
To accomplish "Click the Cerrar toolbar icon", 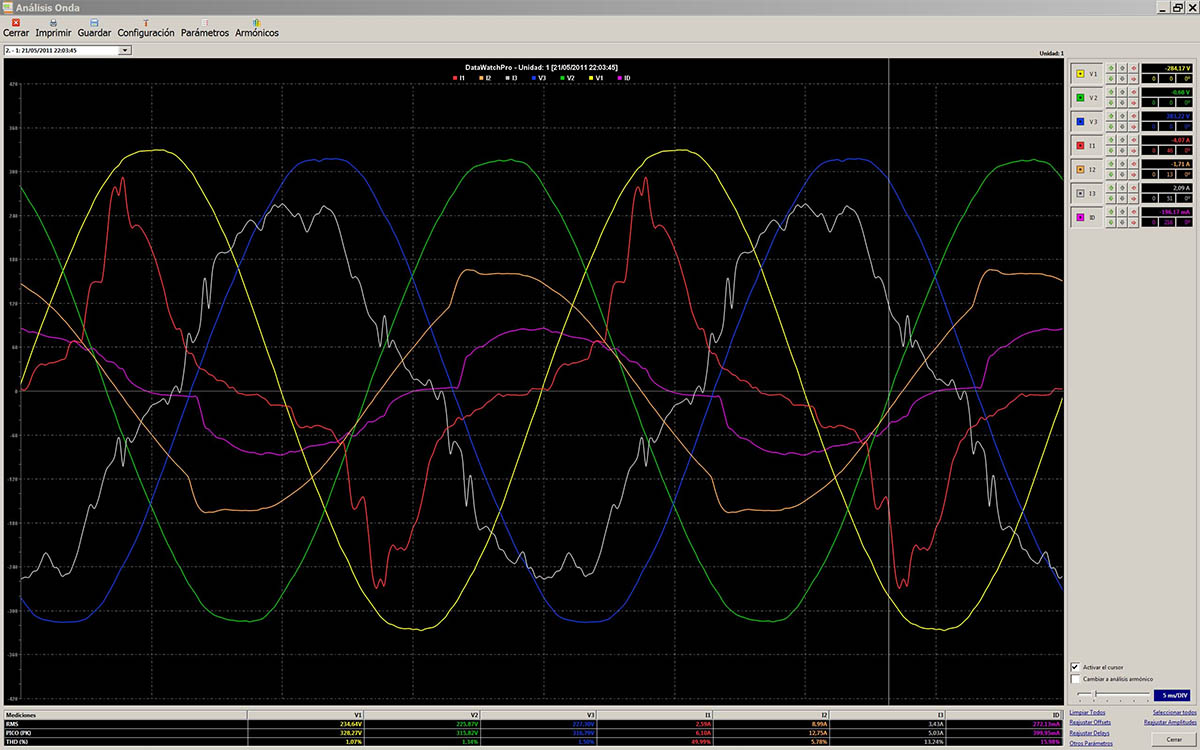I will pyautogui.click(x=15, y=28).
